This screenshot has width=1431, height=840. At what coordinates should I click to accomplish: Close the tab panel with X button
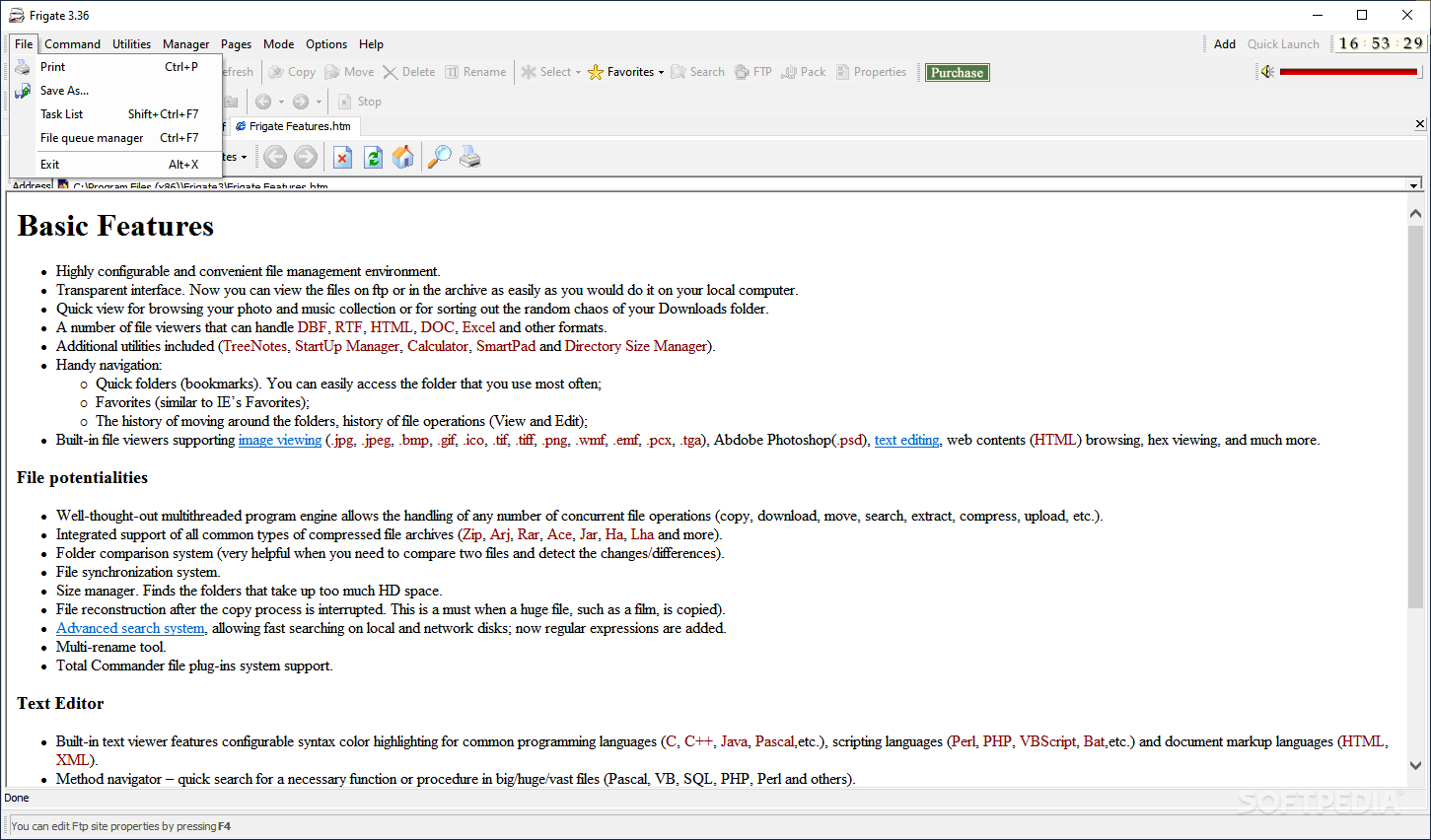pyautogui.click(x=1420, y=124)
